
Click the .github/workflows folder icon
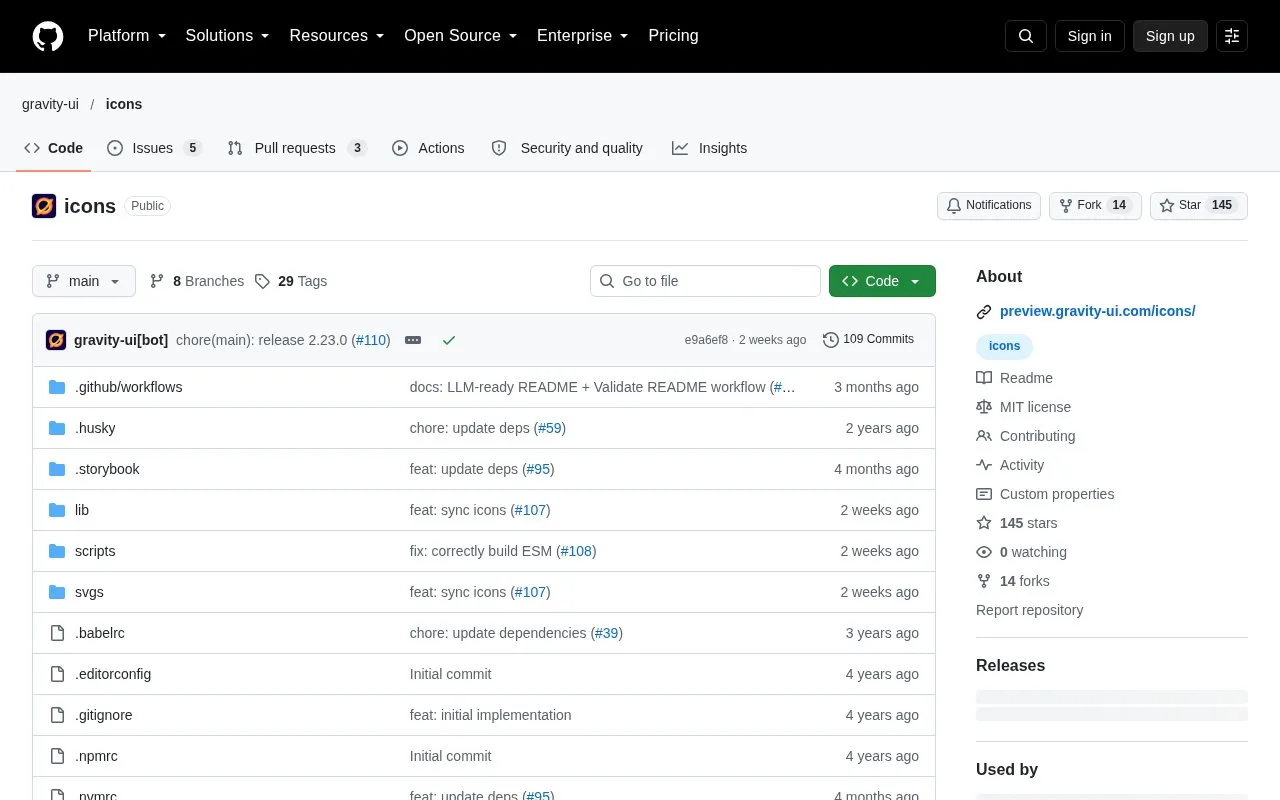click(x=57, y=387)
